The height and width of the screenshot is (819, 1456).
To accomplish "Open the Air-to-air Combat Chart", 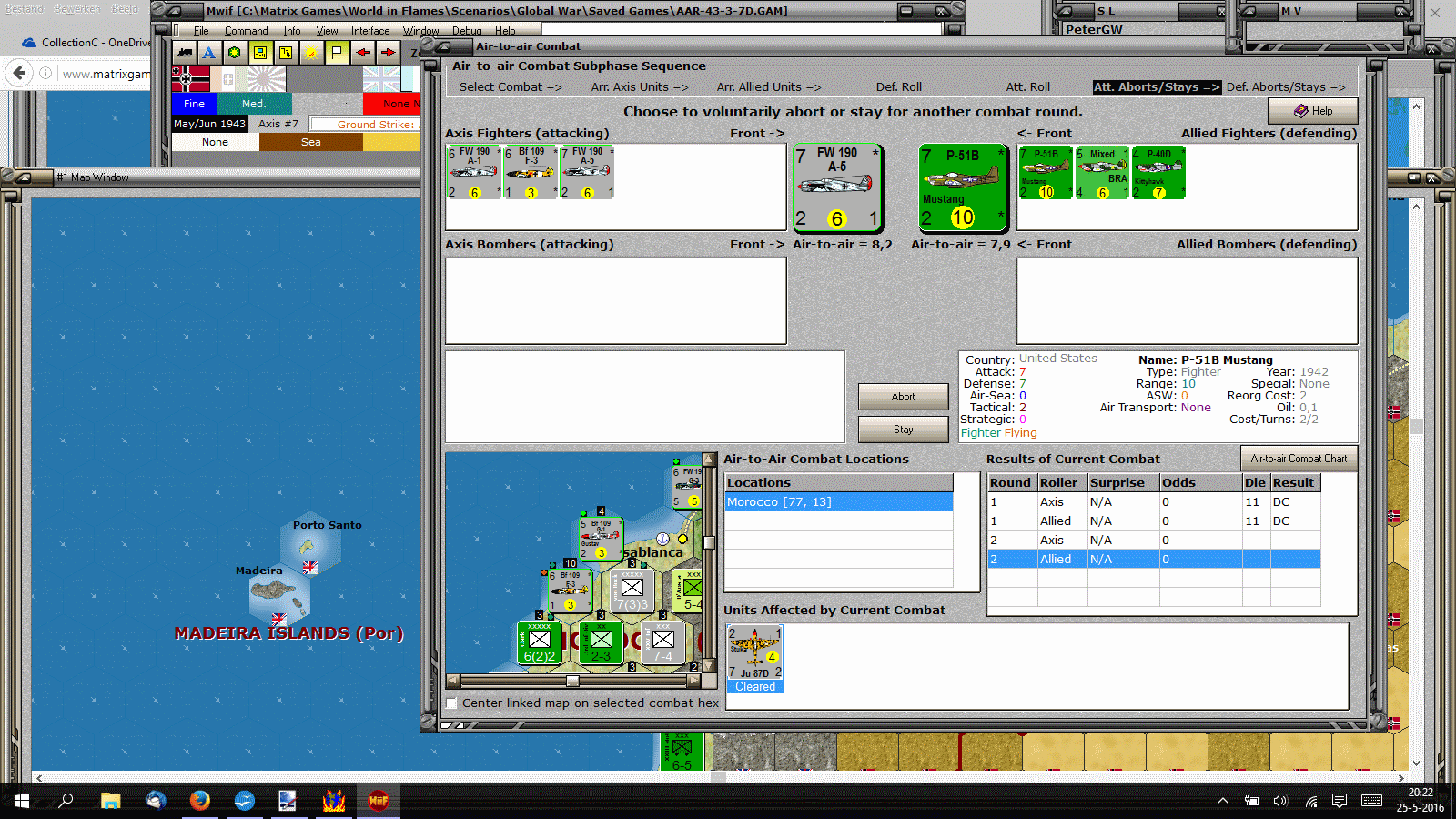I will [1299, 459].
